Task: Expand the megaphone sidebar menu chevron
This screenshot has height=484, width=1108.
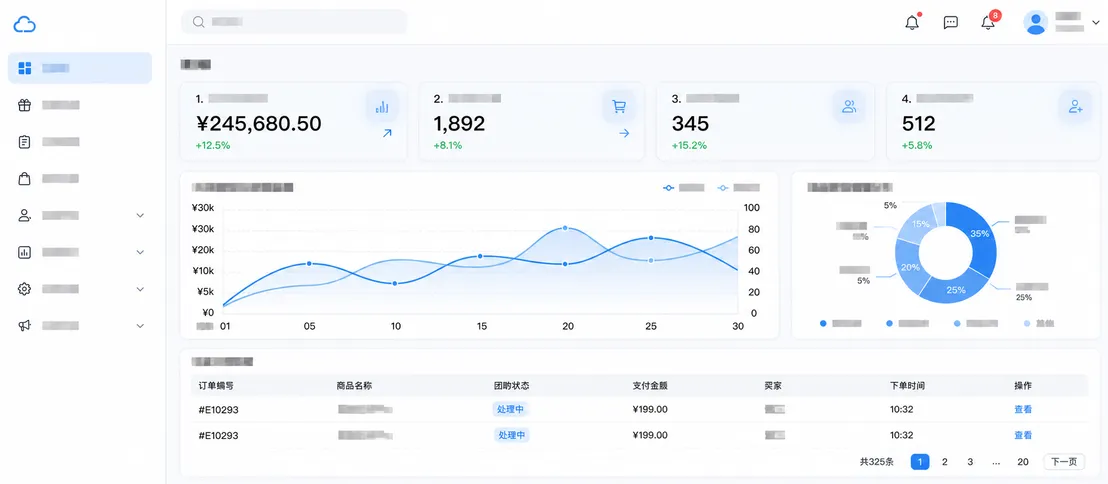Action: tap(140, 326)
